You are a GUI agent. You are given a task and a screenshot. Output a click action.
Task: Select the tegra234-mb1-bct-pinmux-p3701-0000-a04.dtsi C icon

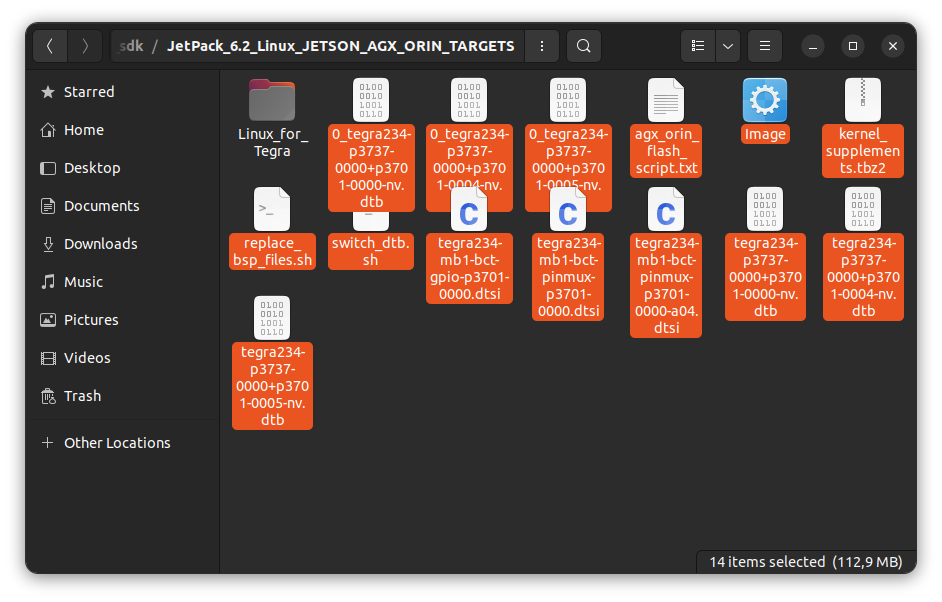coord(666,209)
